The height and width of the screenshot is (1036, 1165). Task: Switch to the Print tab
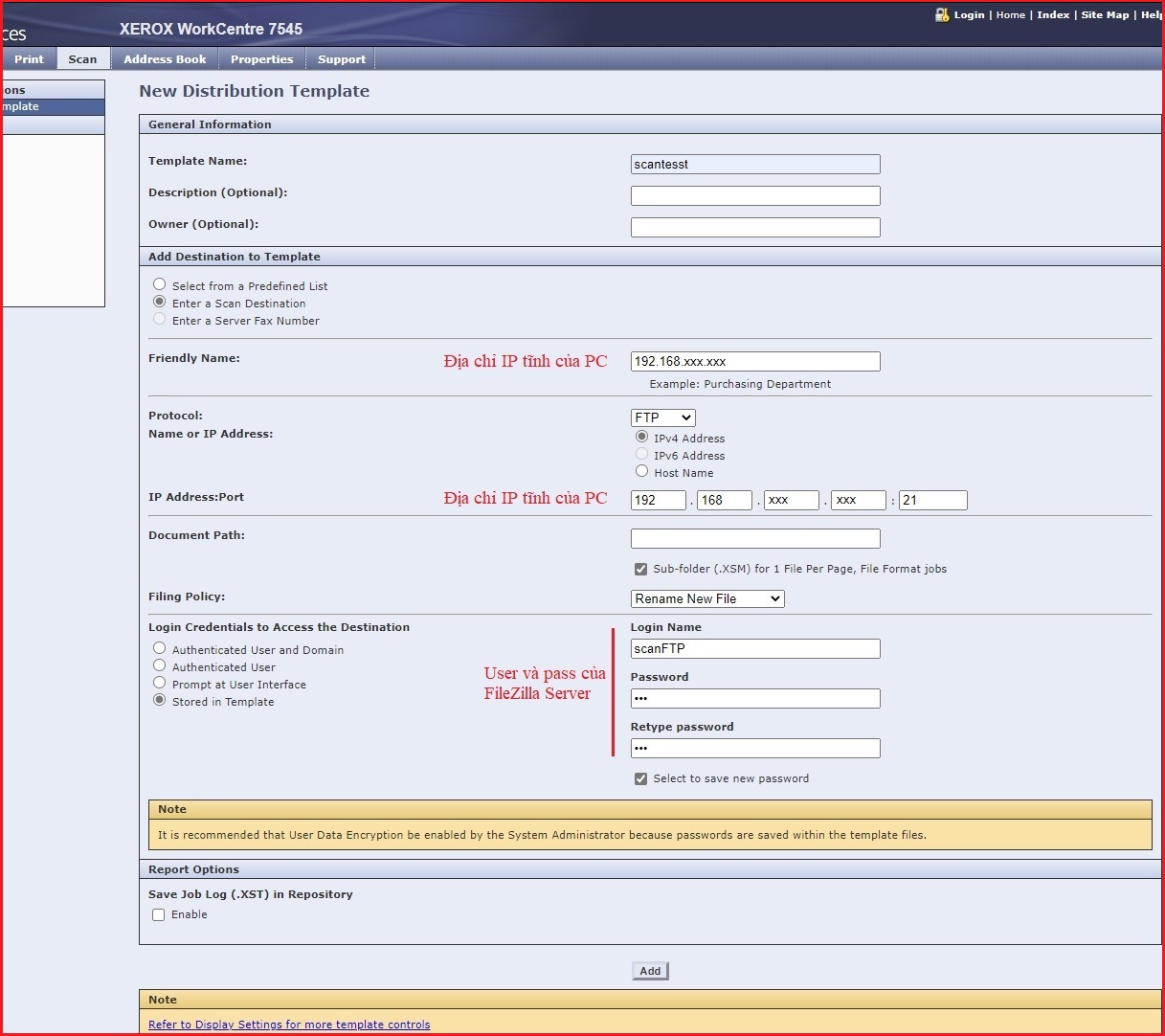(x=29, y=59)
